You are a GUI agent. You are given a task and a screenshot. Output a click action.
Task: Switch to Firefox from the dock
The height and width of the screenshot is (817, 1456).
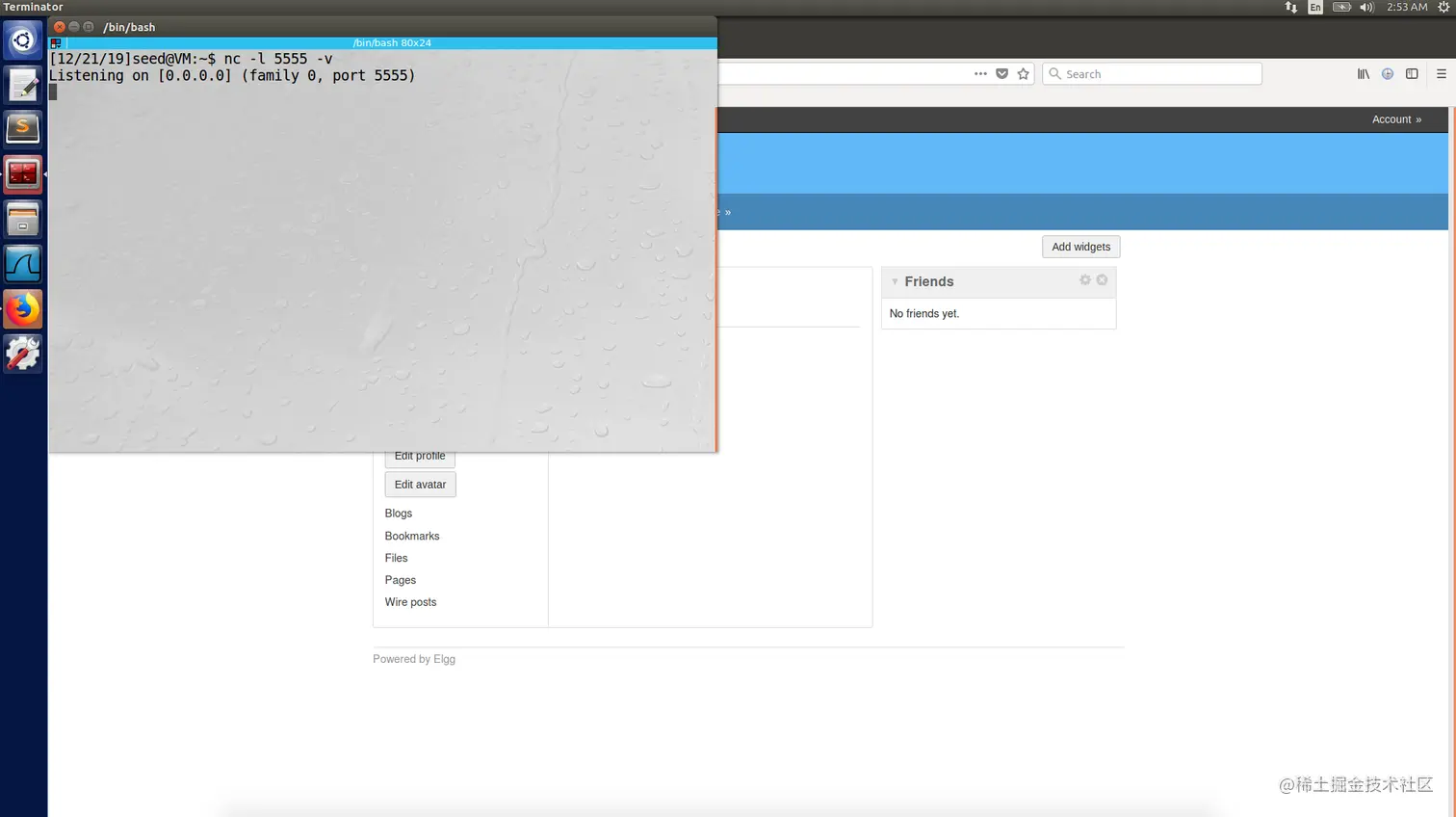coord(23,309)
